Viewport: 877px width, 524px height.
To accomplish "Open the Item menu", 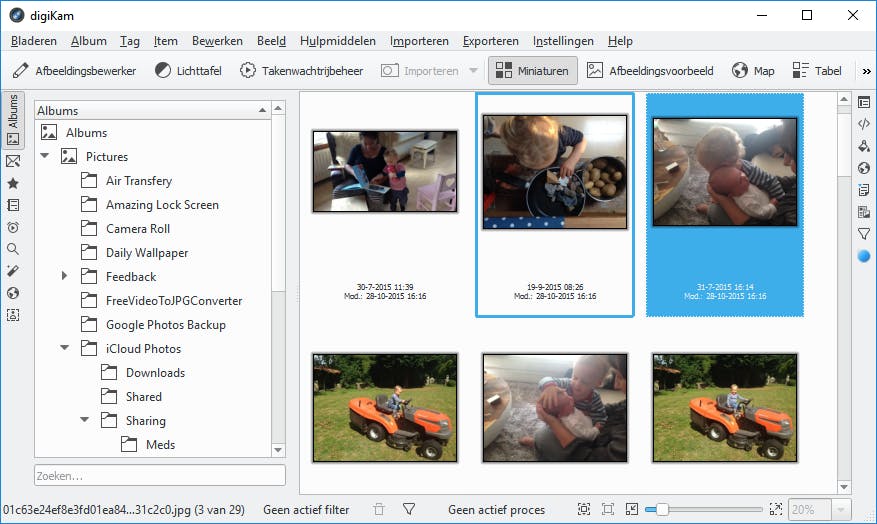I will pos(166,41).
